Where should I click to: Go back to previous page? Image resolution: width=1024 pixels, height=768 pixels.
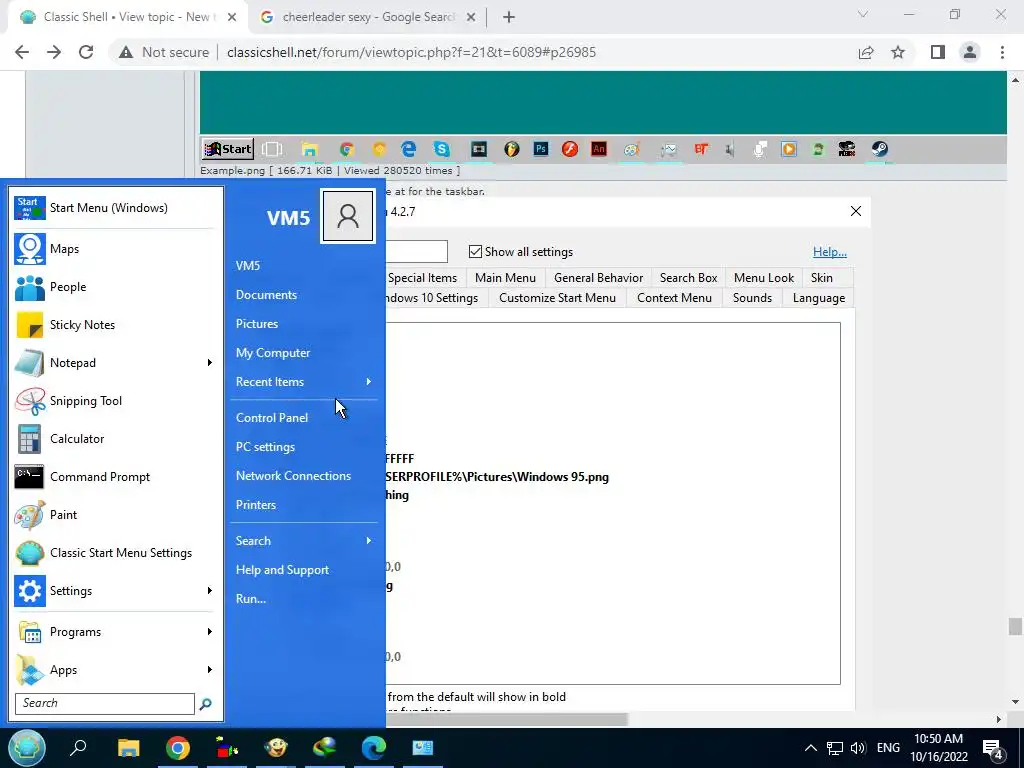tap(22, 52)
